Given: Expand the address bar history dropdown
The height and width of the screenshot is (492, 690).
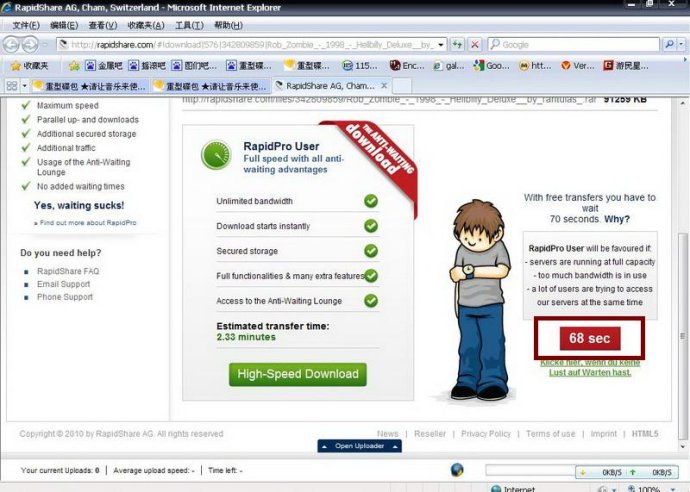Looking at the screenshot, I should tap(440, 44).
